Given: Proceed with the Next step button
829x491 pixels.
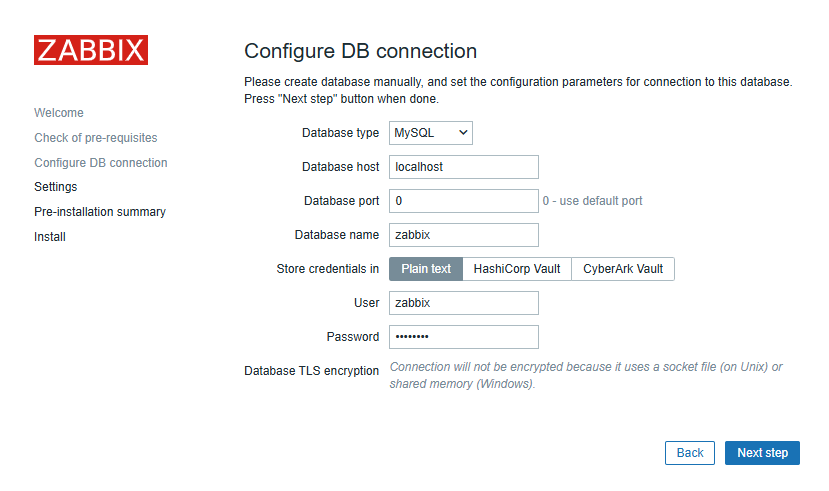Looking at the screenshot, I should pyautogui.click(x=762, y=453).
